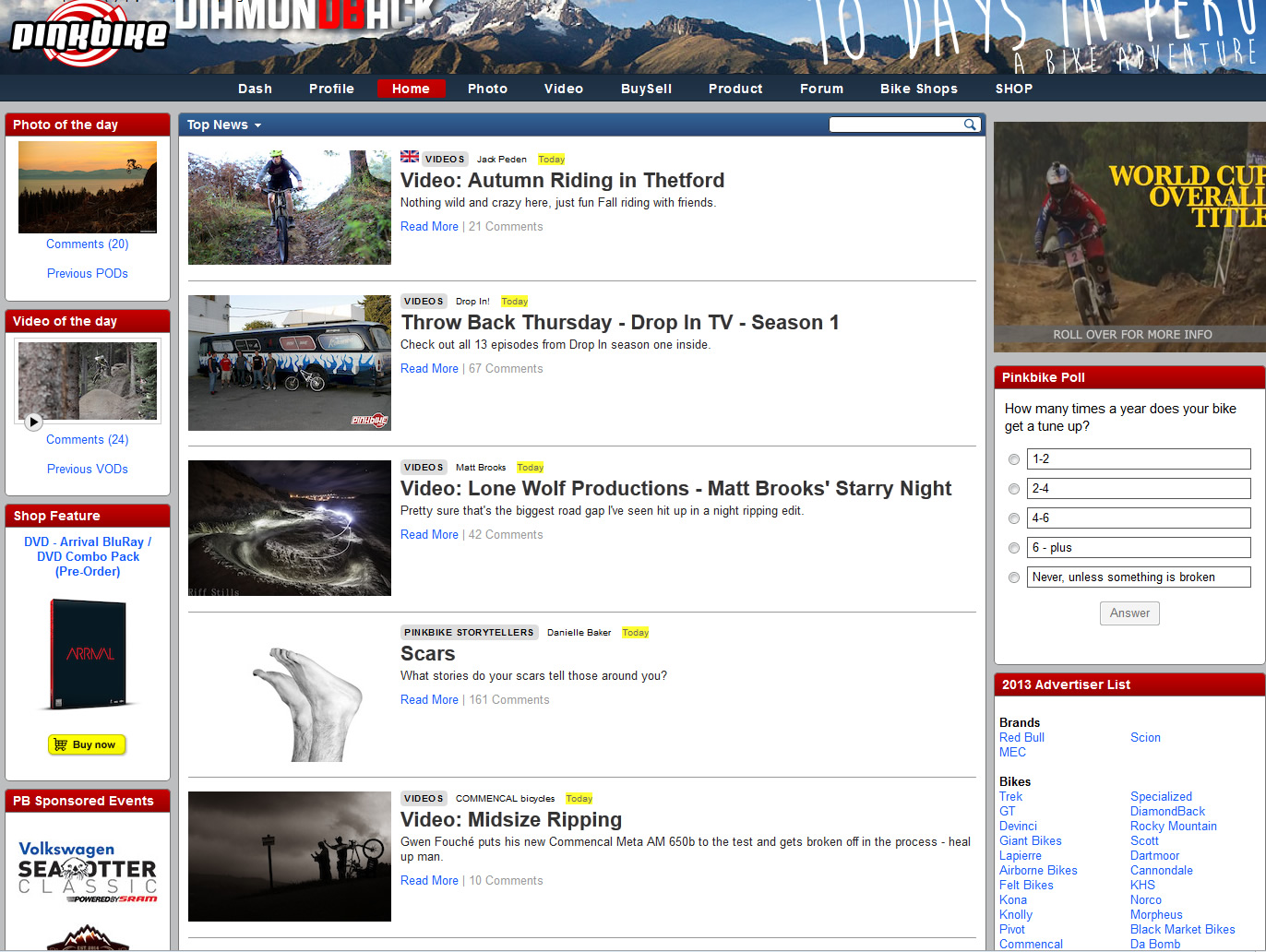Select the 1-2 poll option

[x=1014, y=459]
